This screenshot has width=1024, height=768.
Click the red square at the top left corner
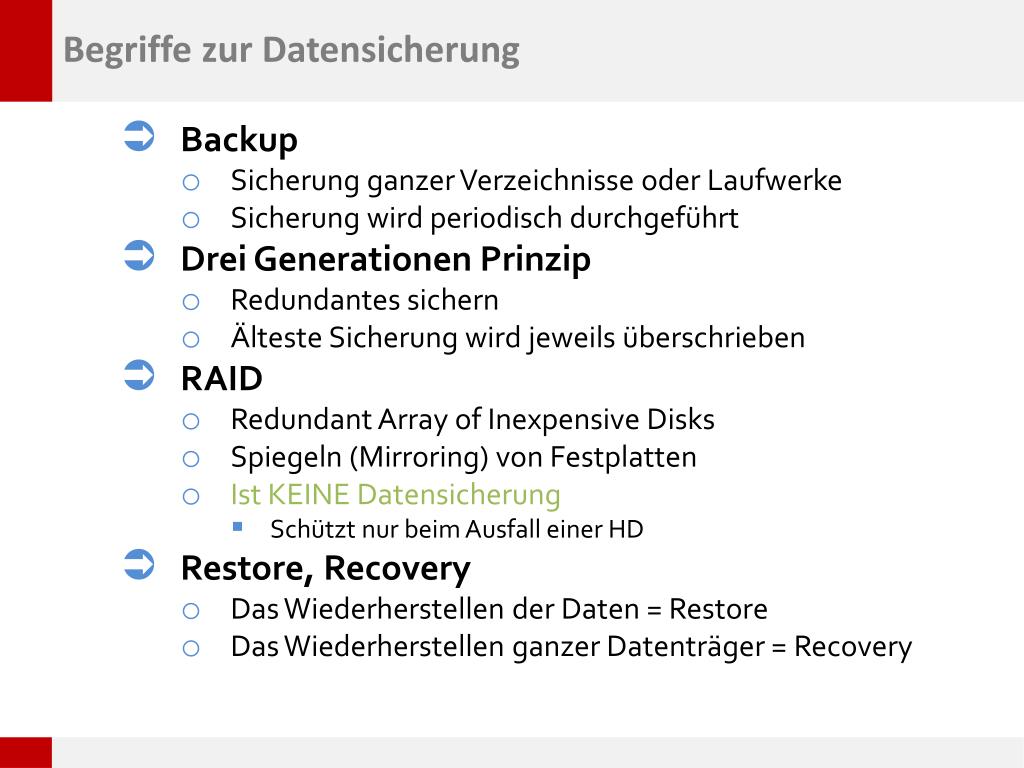point(25,50)
